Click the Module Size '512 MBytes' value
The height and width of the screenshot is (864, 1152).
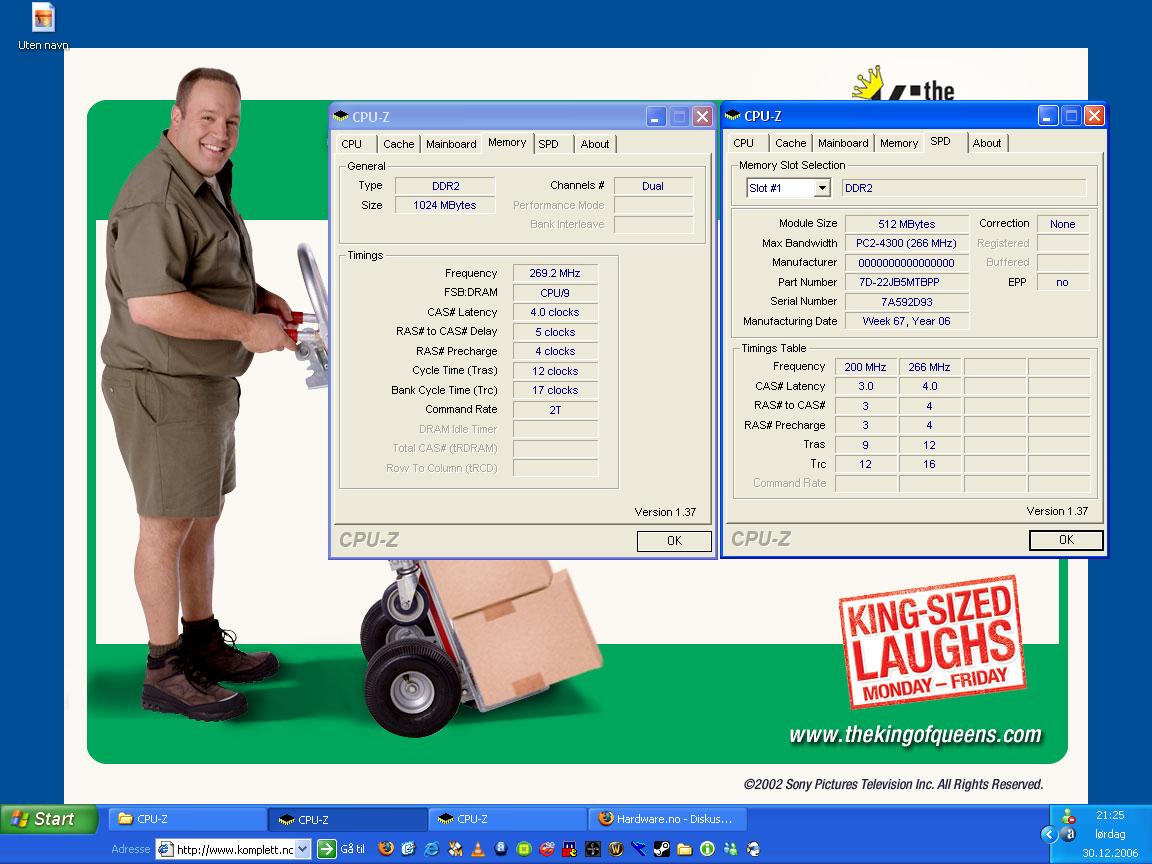(907, 224)
